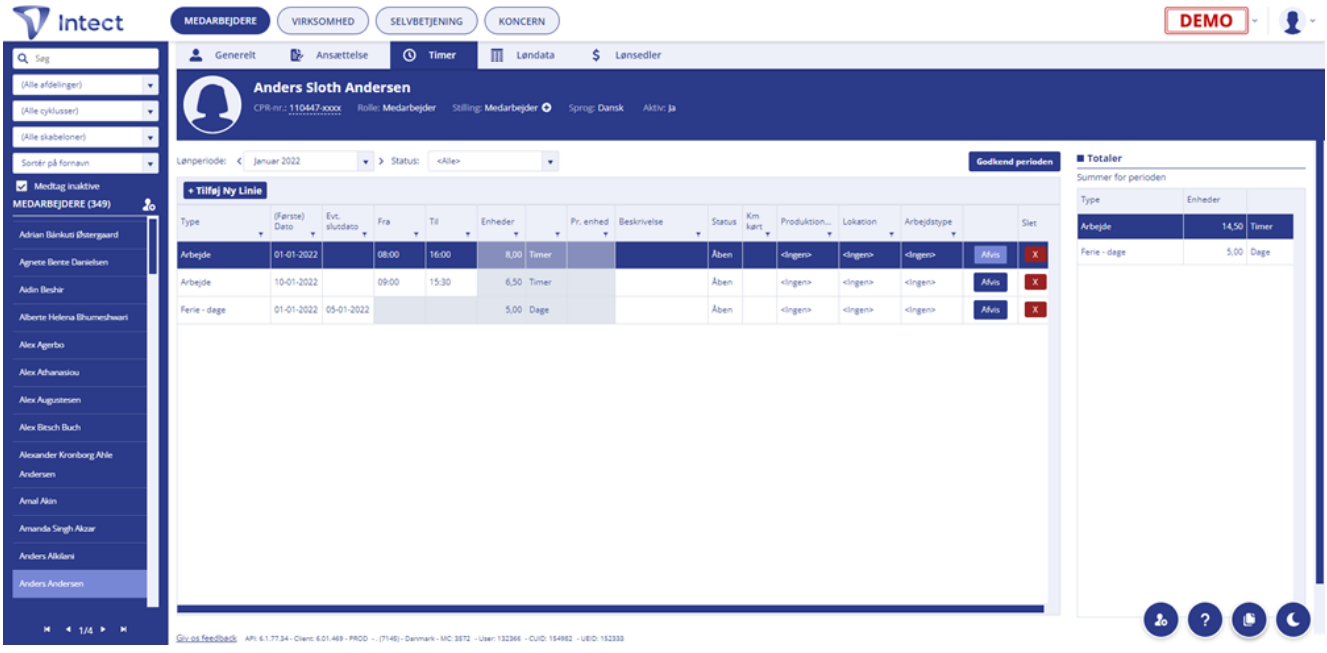1327x653 pixels.
Task: Delete the 10-01-2022 Arbejde row
Action: click(x=1034, y=282)
